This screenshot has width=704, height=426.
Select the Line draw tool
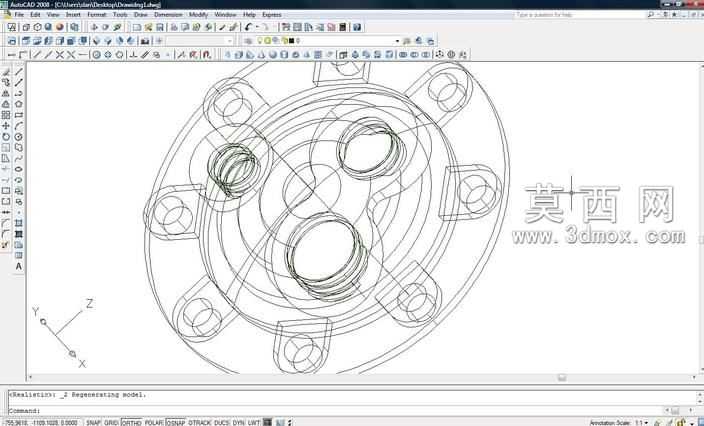18,72
